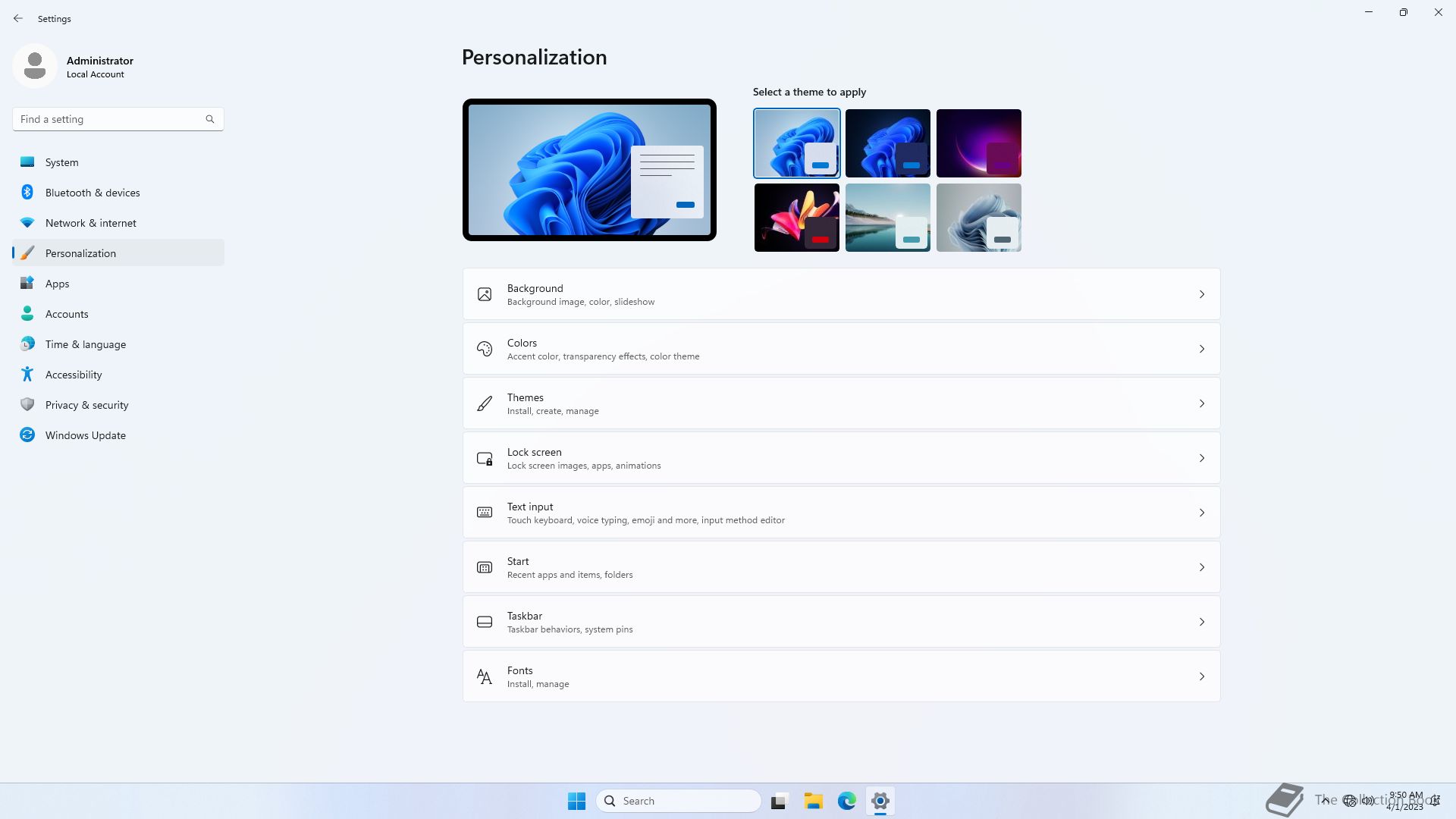Expand the Lock screen chevron
This screenshot has width=1456, height=819.
tap(1202, 458)
